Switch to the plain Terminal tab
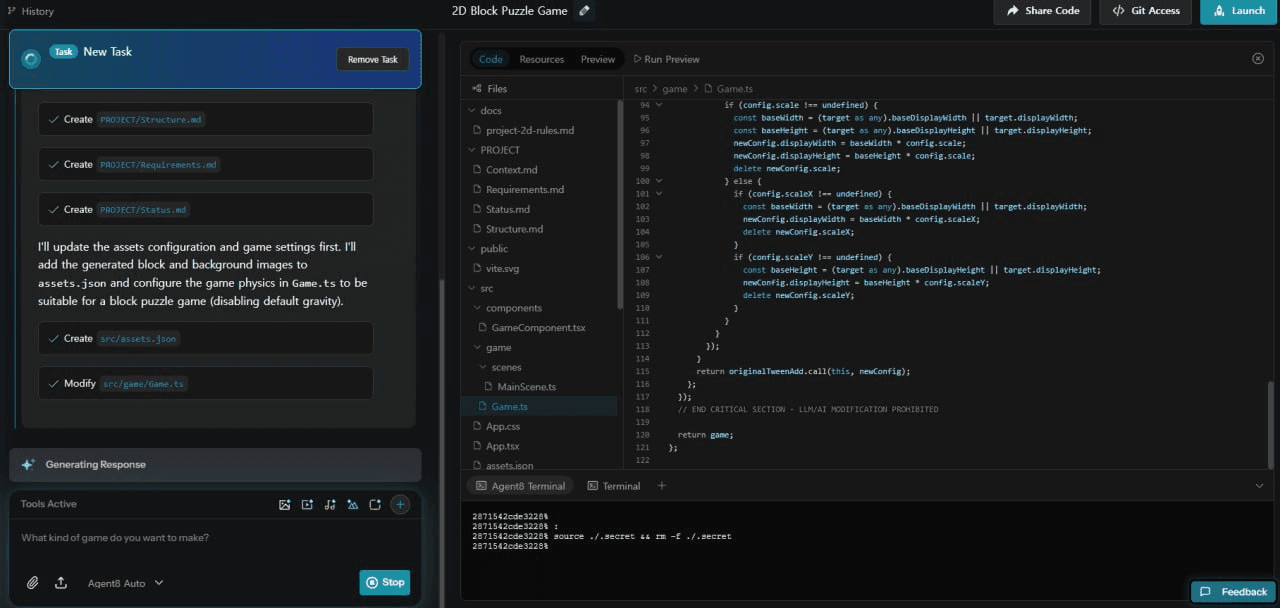This screenshot has width=1280, height=608. 613,486
